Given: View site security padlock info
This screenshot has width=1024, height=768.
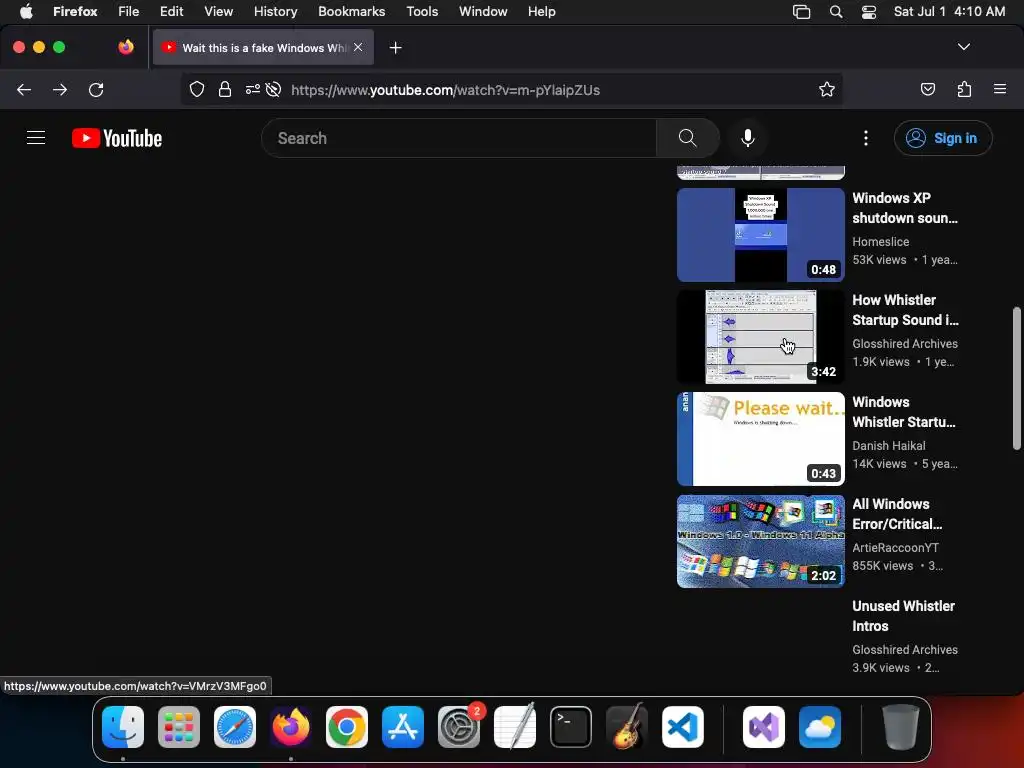Looking at the screenshot, I should coord(225,89).
